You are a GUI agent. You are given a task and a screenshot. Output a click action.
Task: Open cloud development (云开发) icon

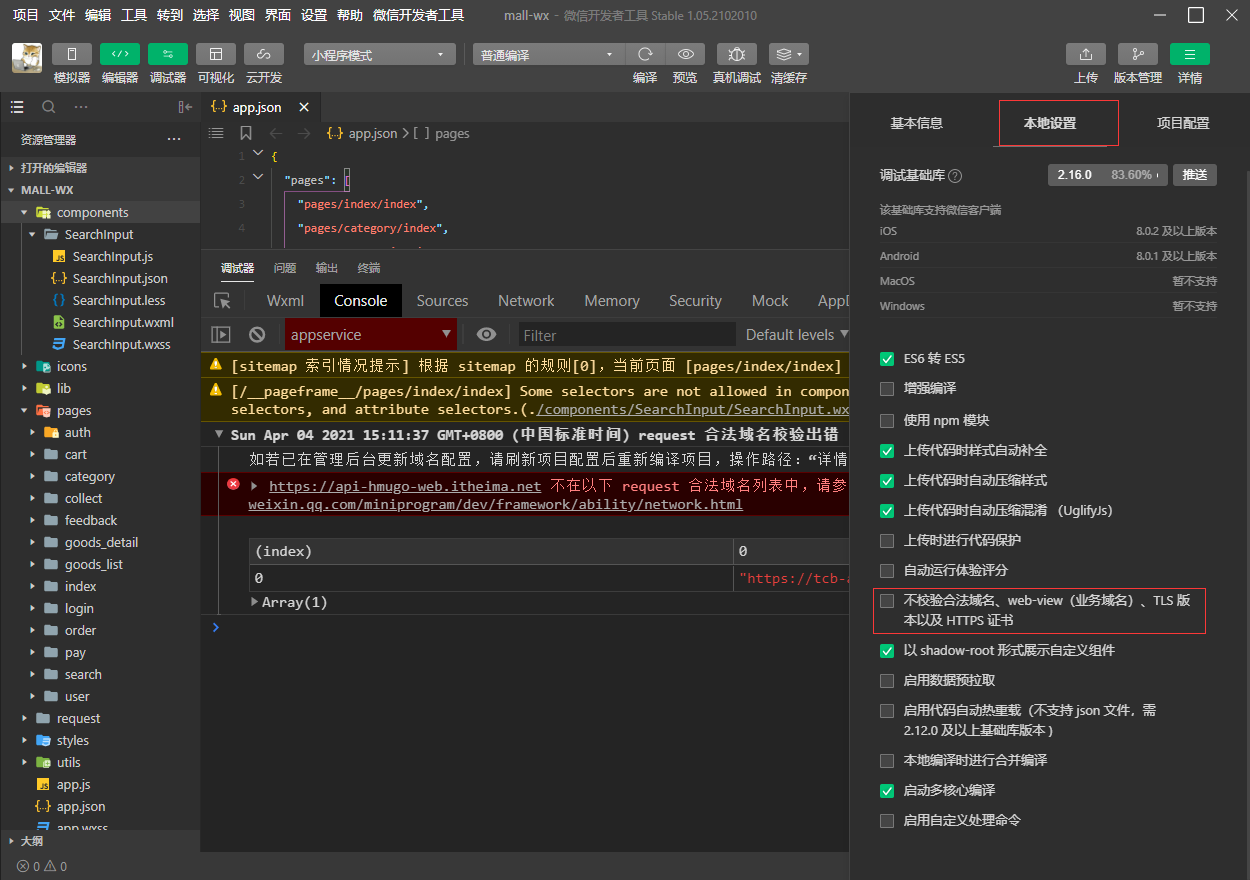coord(264,54)
